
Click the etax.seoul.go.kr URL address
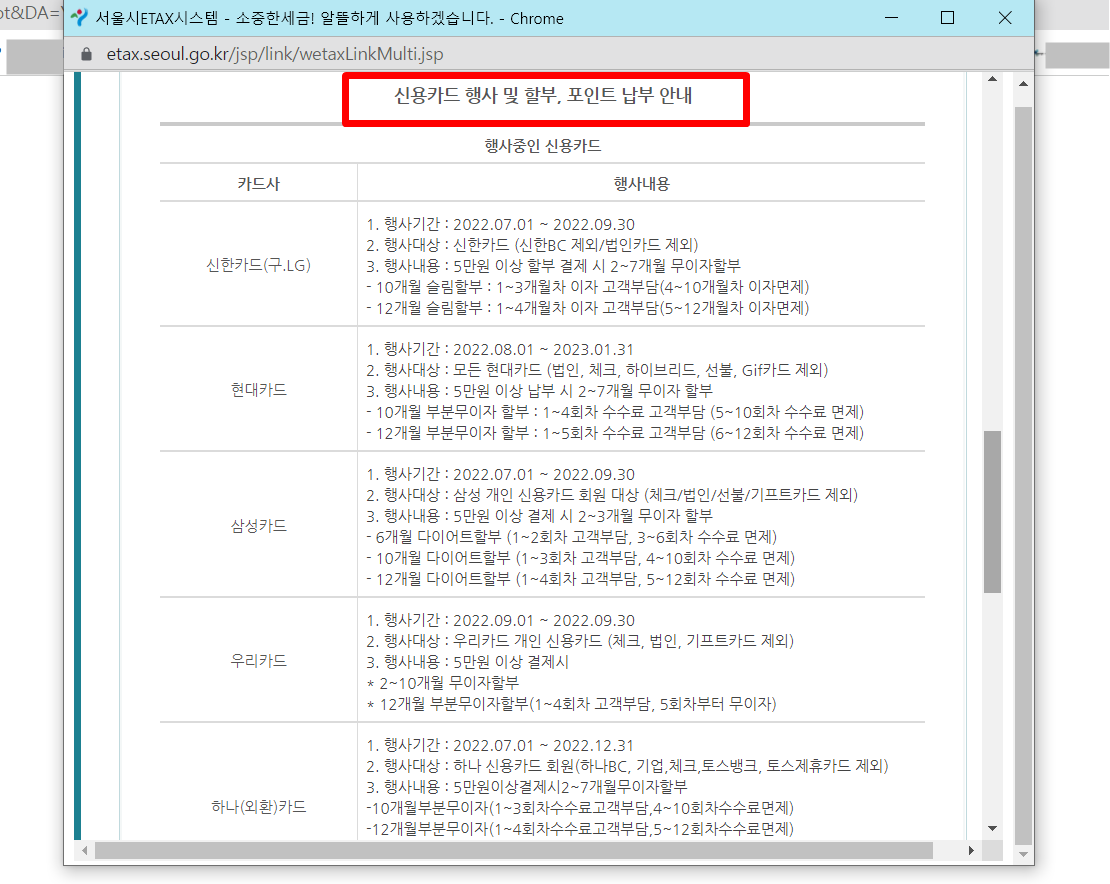(275, 54)
